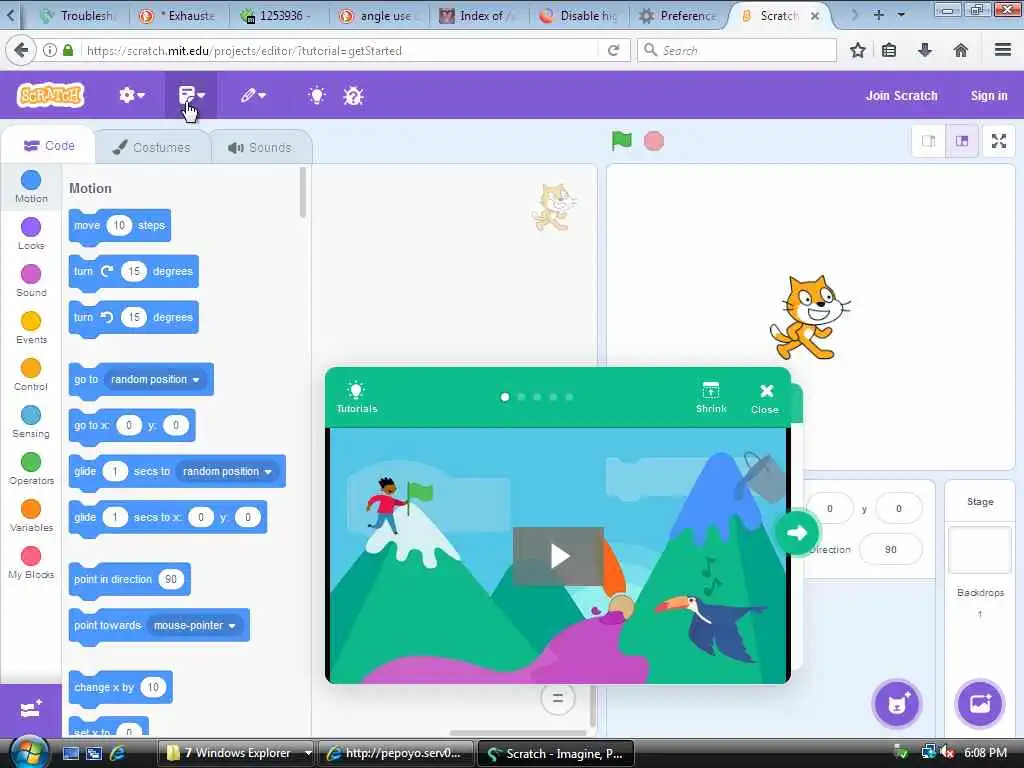The height and width of the screenshot is (768, 1024).
Task: Enter full screen stage mode
Action: coord(999,141)
